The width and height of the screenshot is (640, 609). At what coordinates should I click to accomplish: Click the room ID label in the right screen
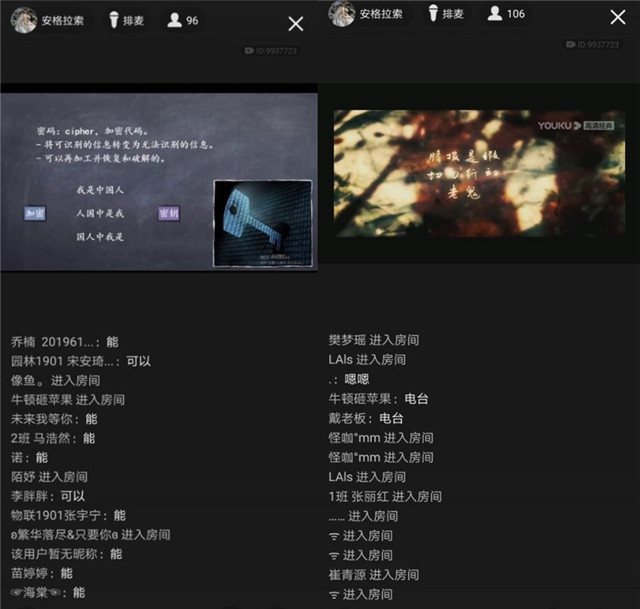[593, 44]
